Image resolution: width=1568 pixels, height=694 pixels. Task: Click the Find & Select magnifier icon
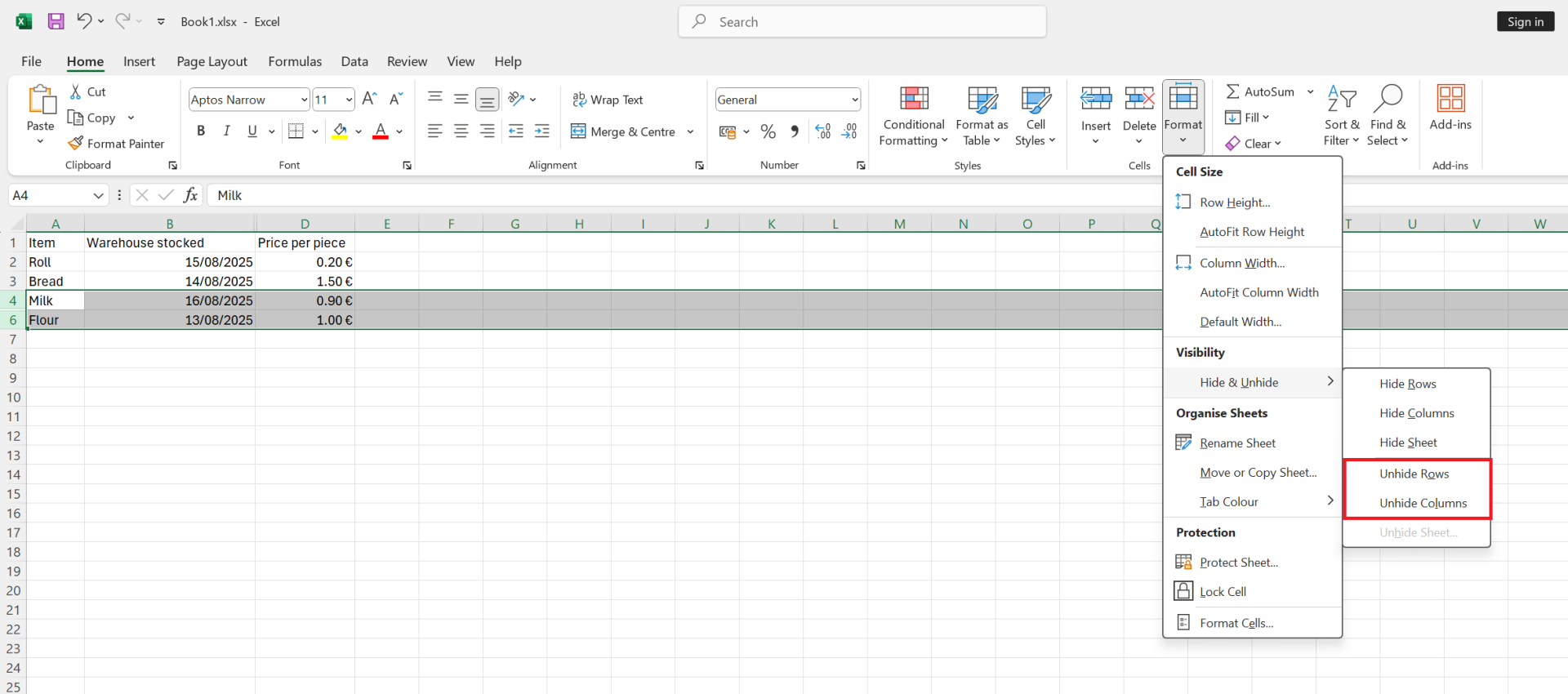(1388, 98)
